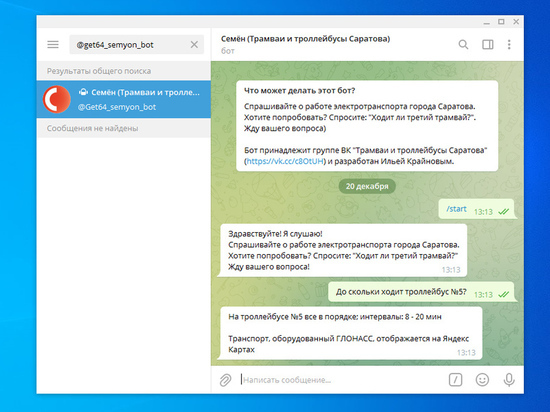550x412 pixels.
Task: Show bot commands via slash icon
Action: [x=455, y=379]
